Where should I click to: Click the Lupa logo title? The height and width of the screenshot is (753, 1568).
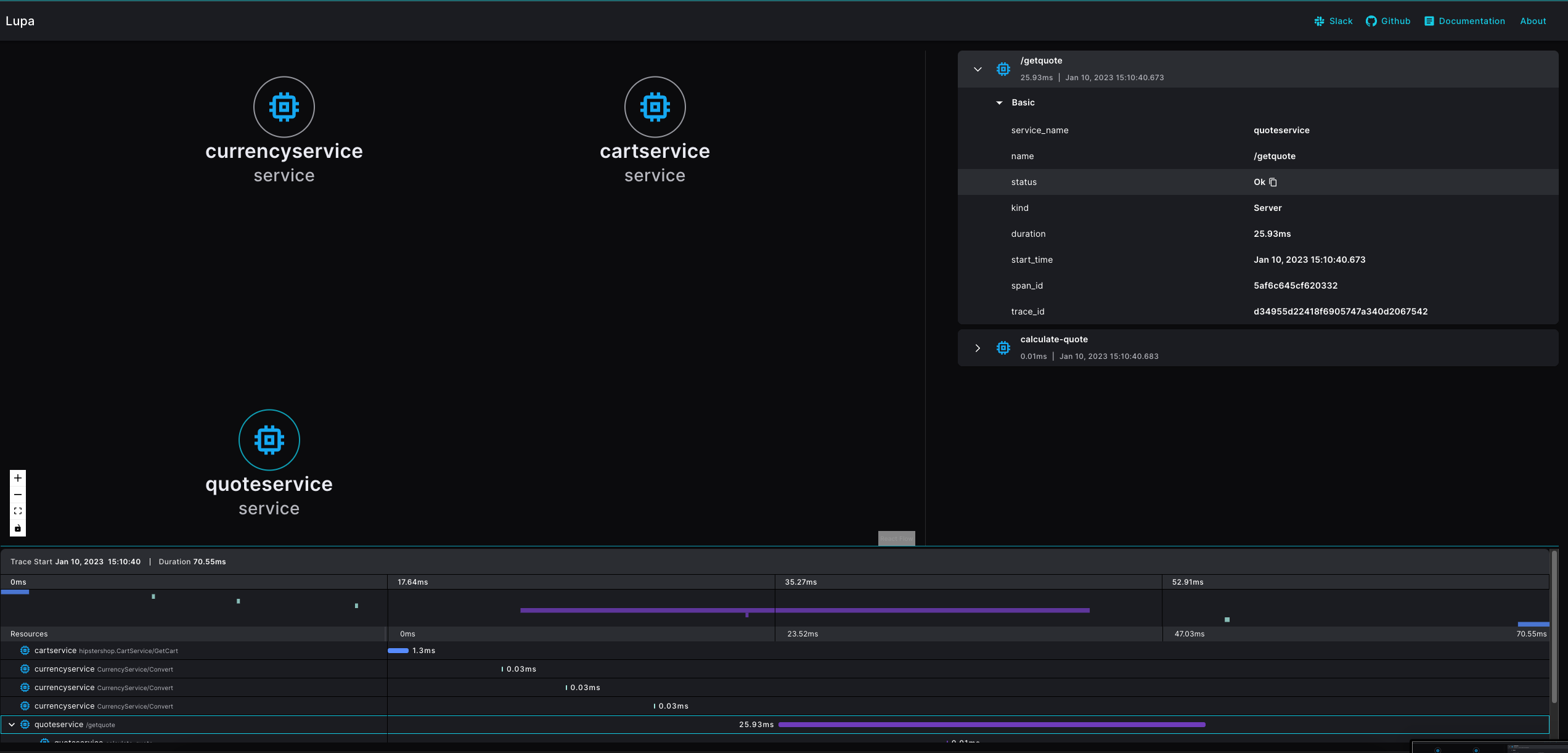[20, 21]
